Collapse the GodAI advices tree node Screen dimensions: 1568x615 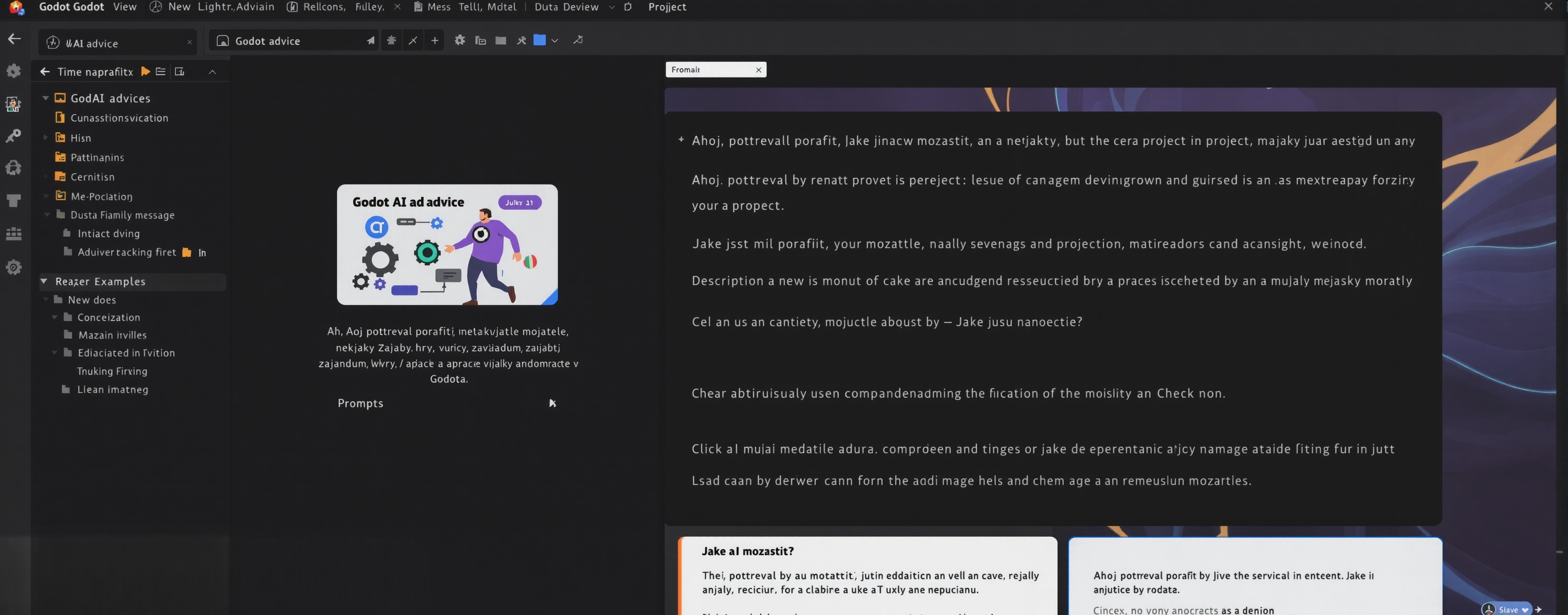click(45, 98)
